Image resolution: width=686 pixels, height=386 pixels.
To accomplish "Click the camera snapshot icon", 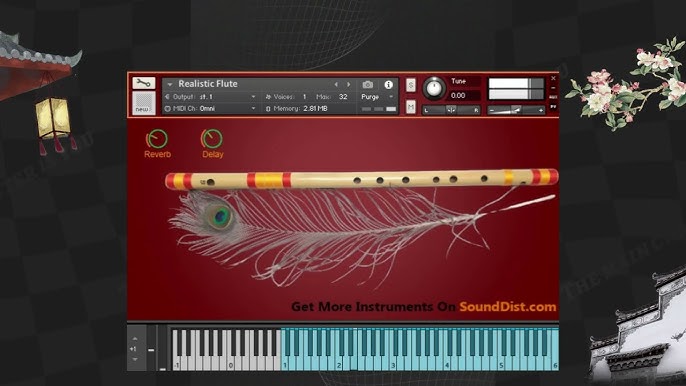I will click(368, 84).
